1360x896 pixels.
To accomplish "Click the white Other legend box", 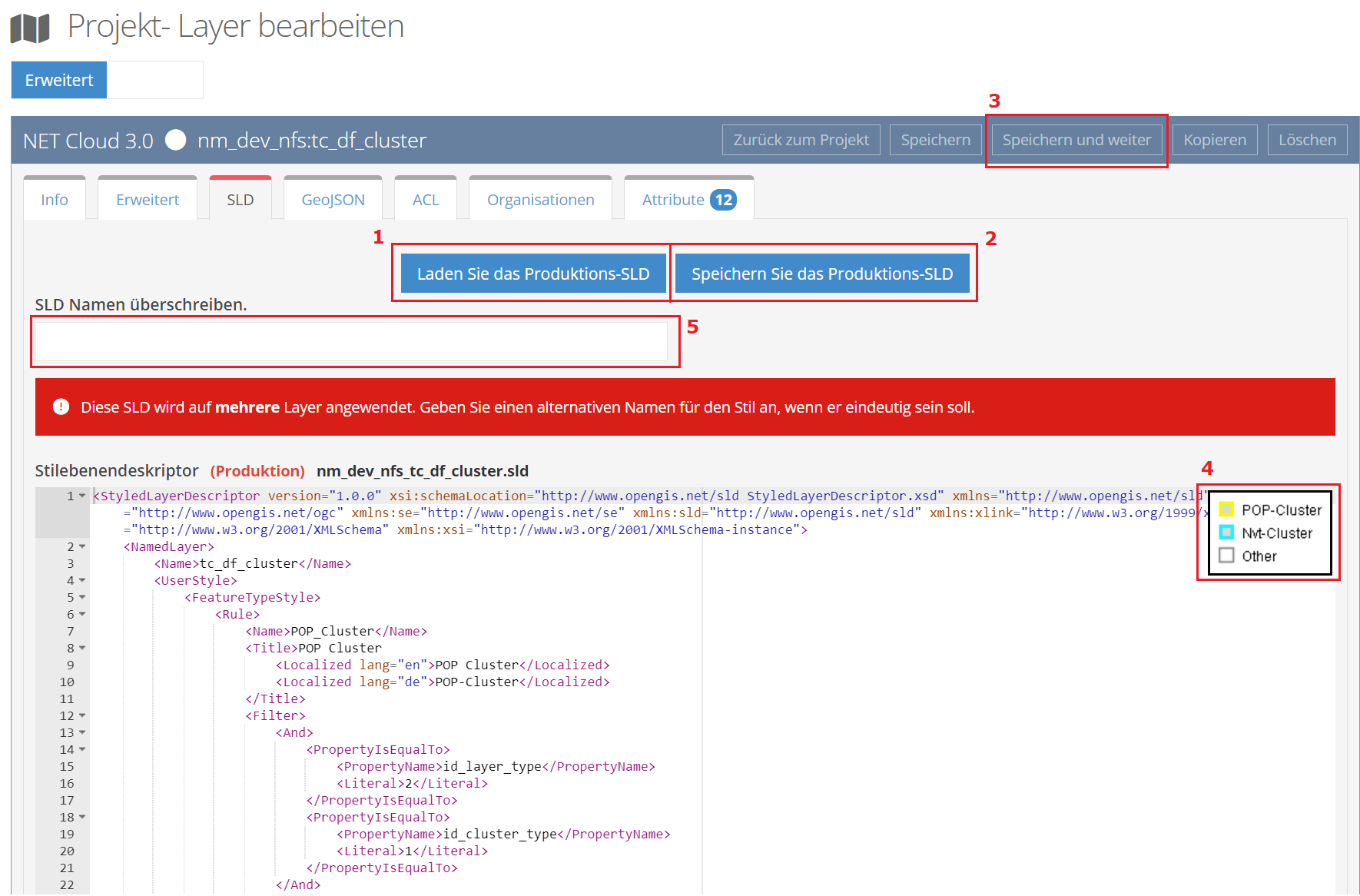I will pos(1226,556).
